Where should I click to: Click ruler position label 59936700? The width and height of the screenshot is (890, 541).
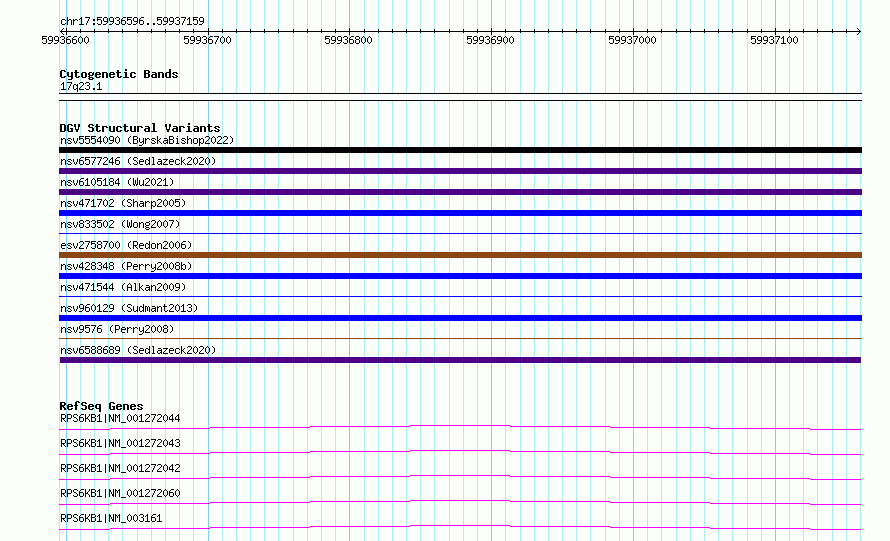point(207,40)
